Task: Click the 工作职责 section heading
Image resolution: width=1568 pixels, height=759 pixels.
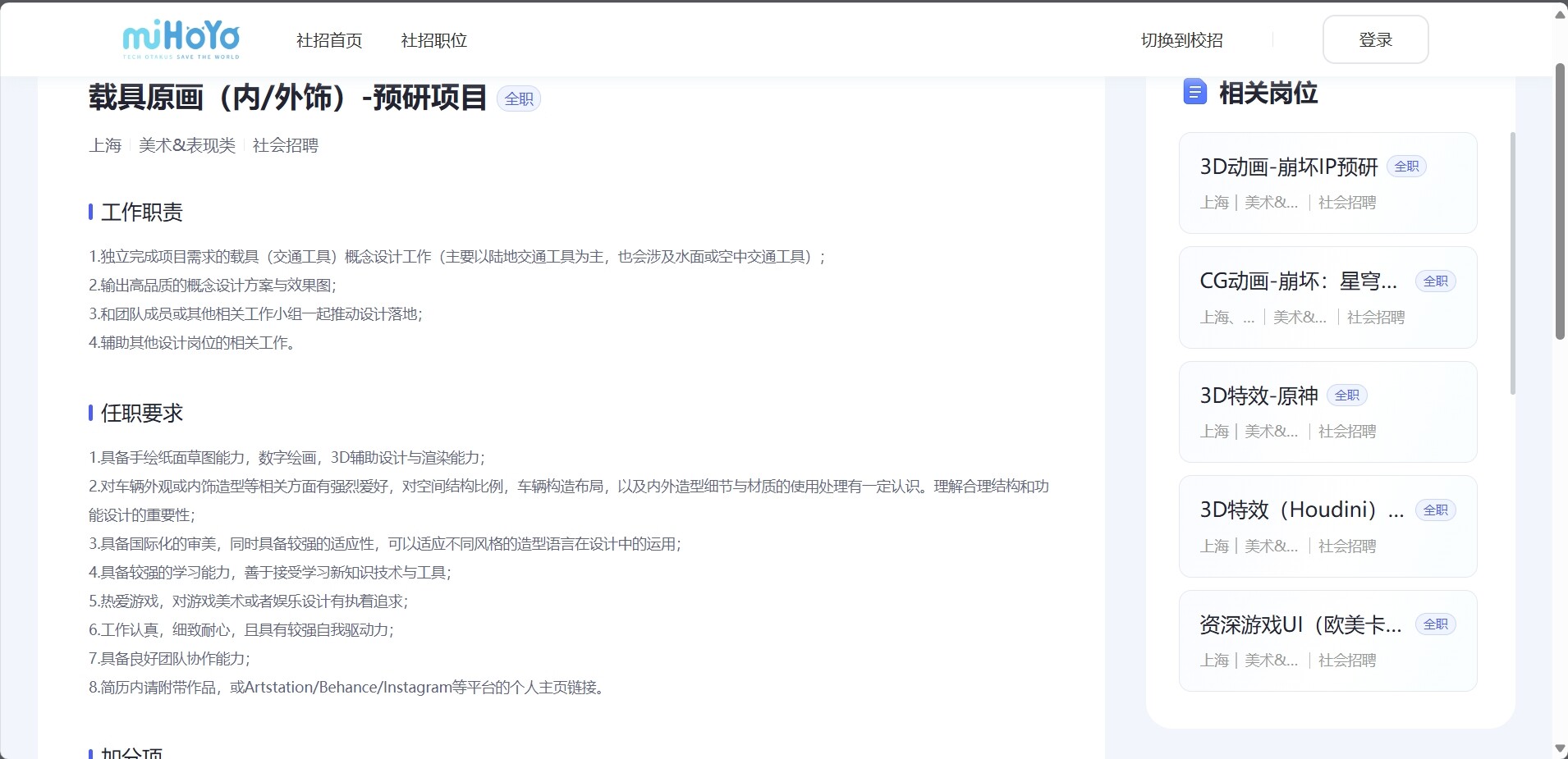Action: 141,213
